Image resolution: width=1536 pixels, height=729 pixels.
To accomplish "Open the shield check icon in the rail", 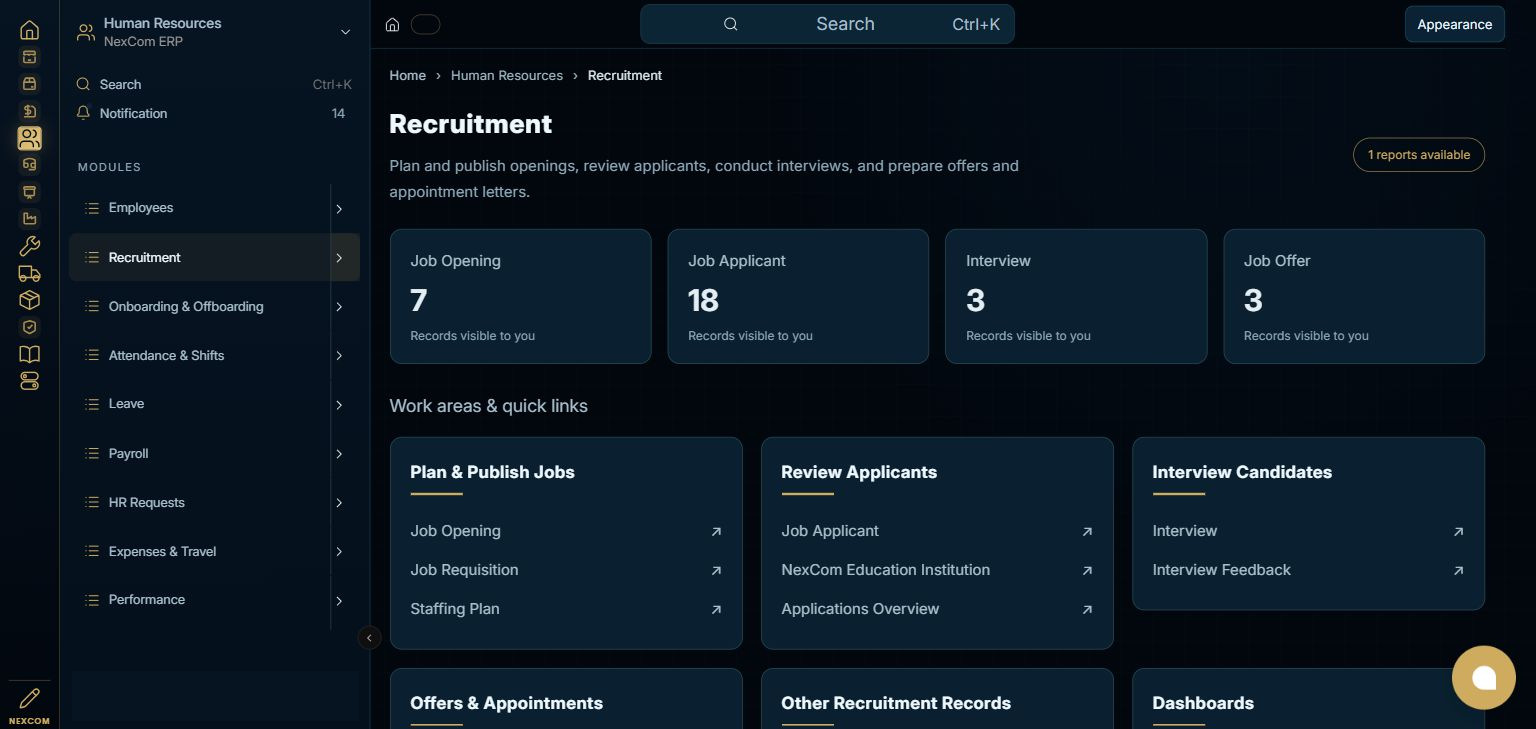I will [x=30, y=327].
